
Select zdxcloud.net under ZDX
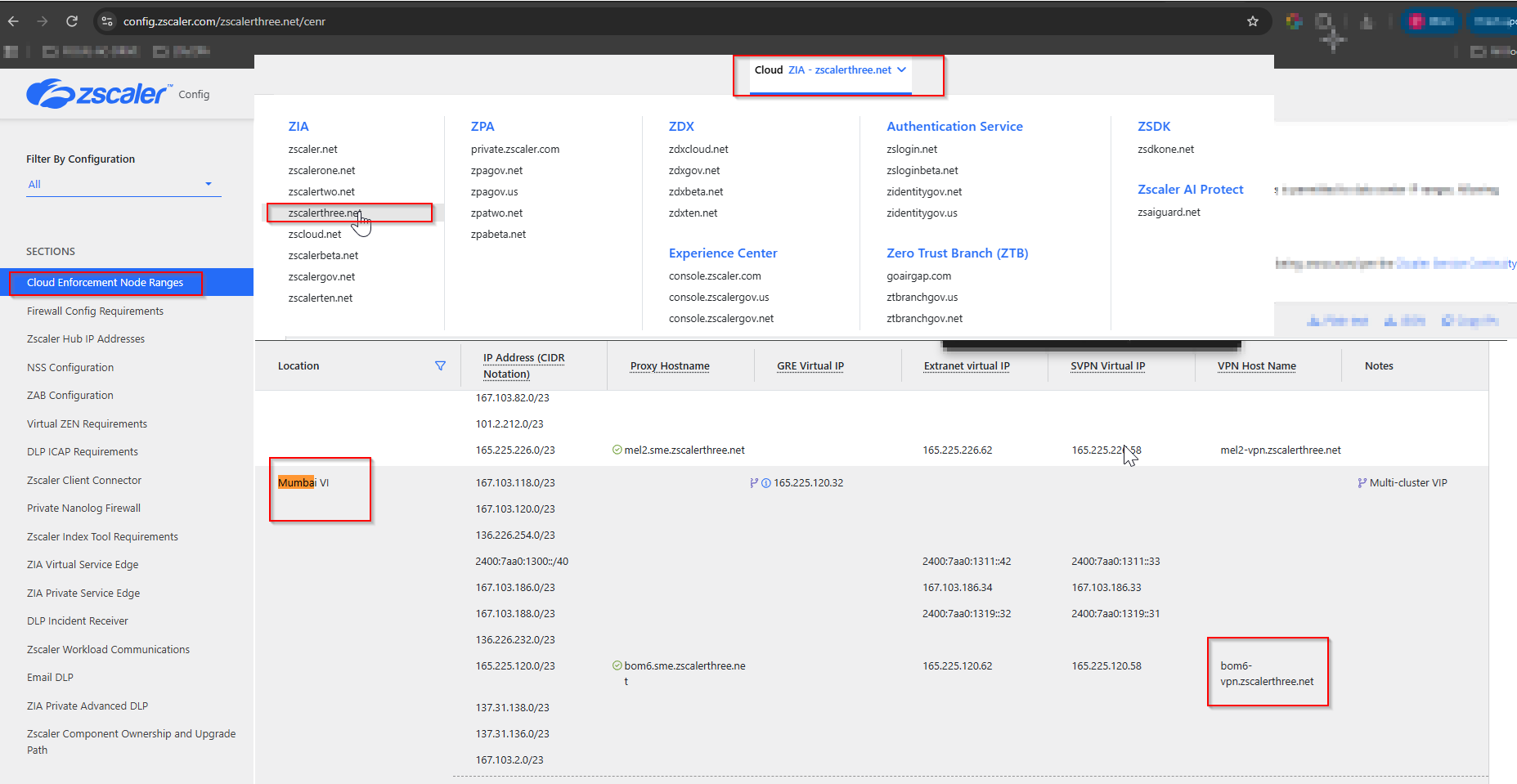tap(698, 149)
